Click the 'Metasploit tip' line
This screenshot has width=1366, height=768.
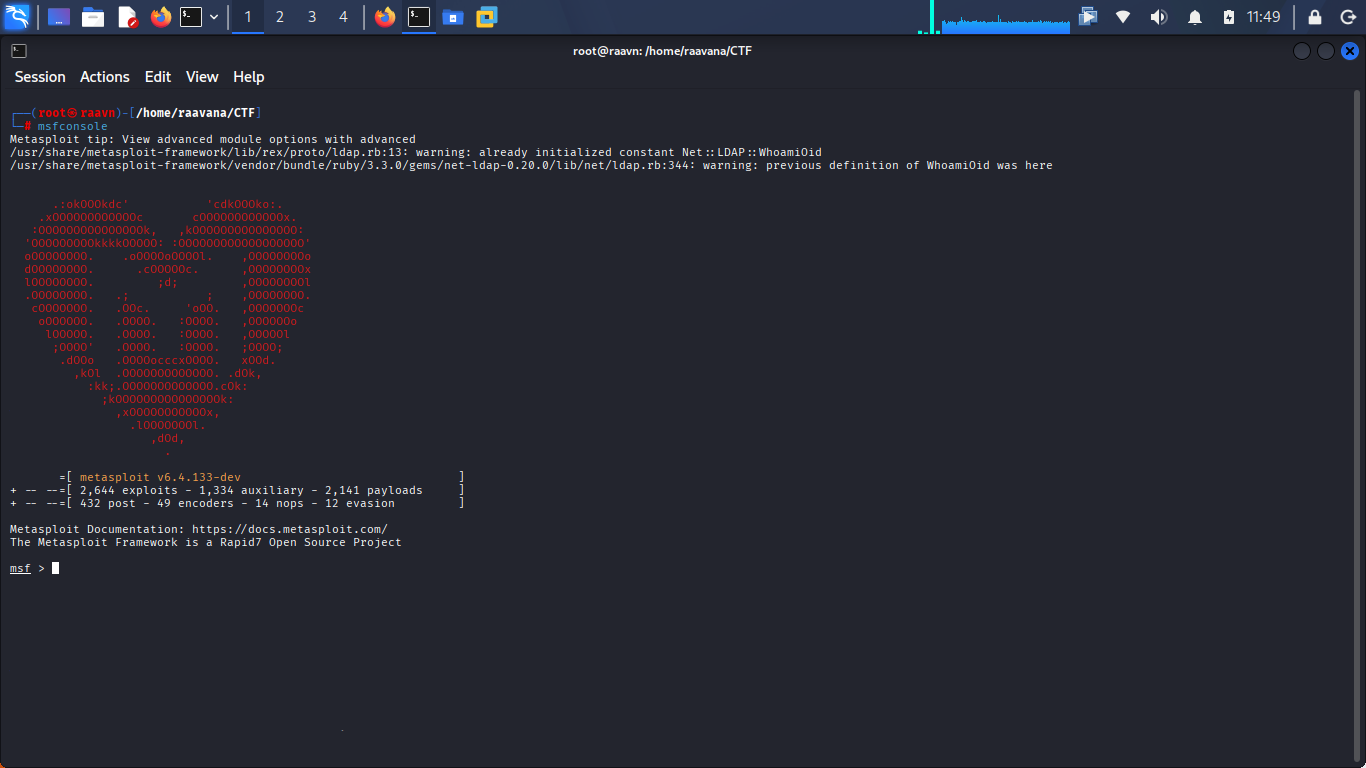click(x=213, y=139)
